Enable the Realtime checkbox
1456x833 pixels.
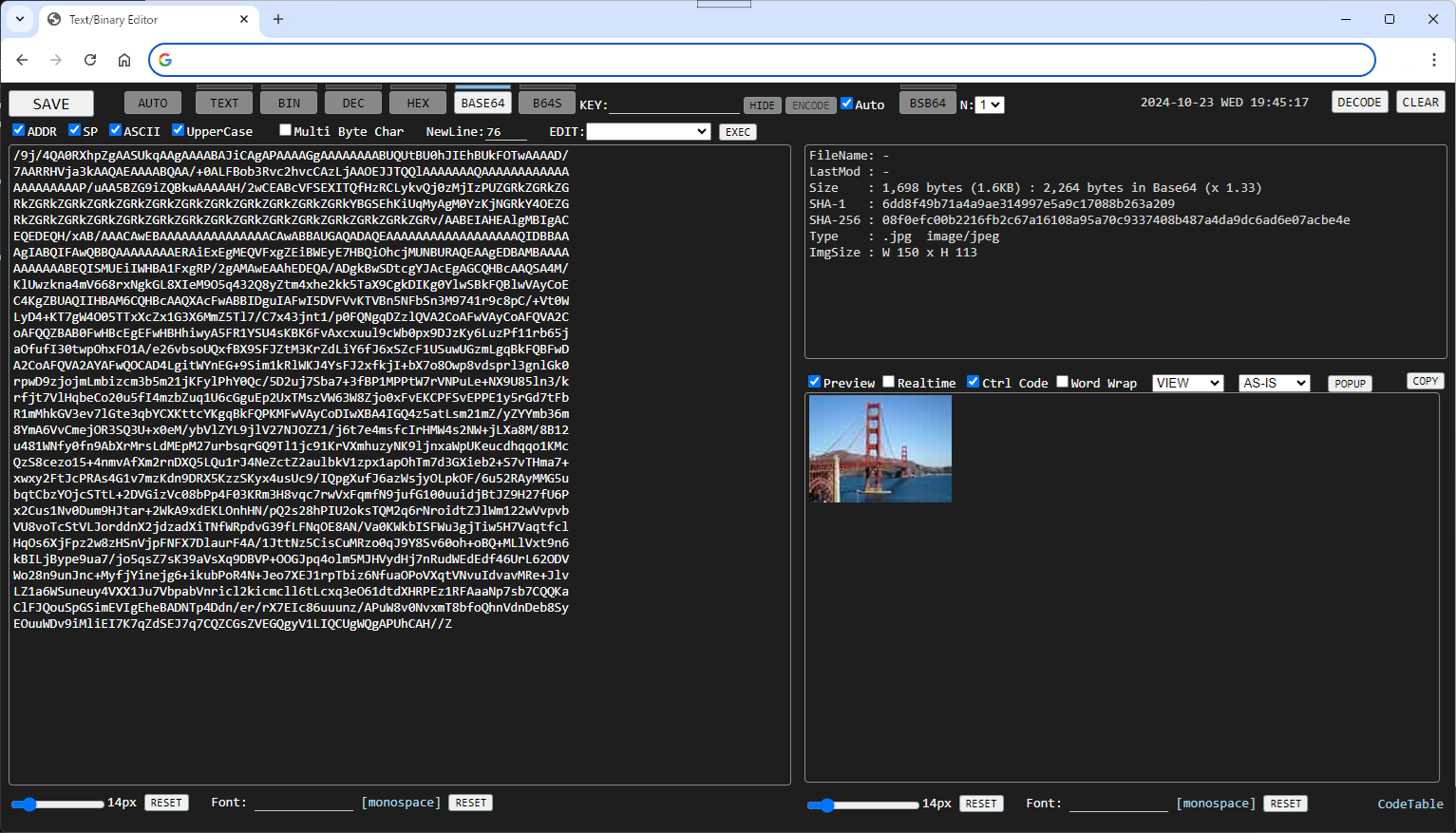click(x=889, y=382)
